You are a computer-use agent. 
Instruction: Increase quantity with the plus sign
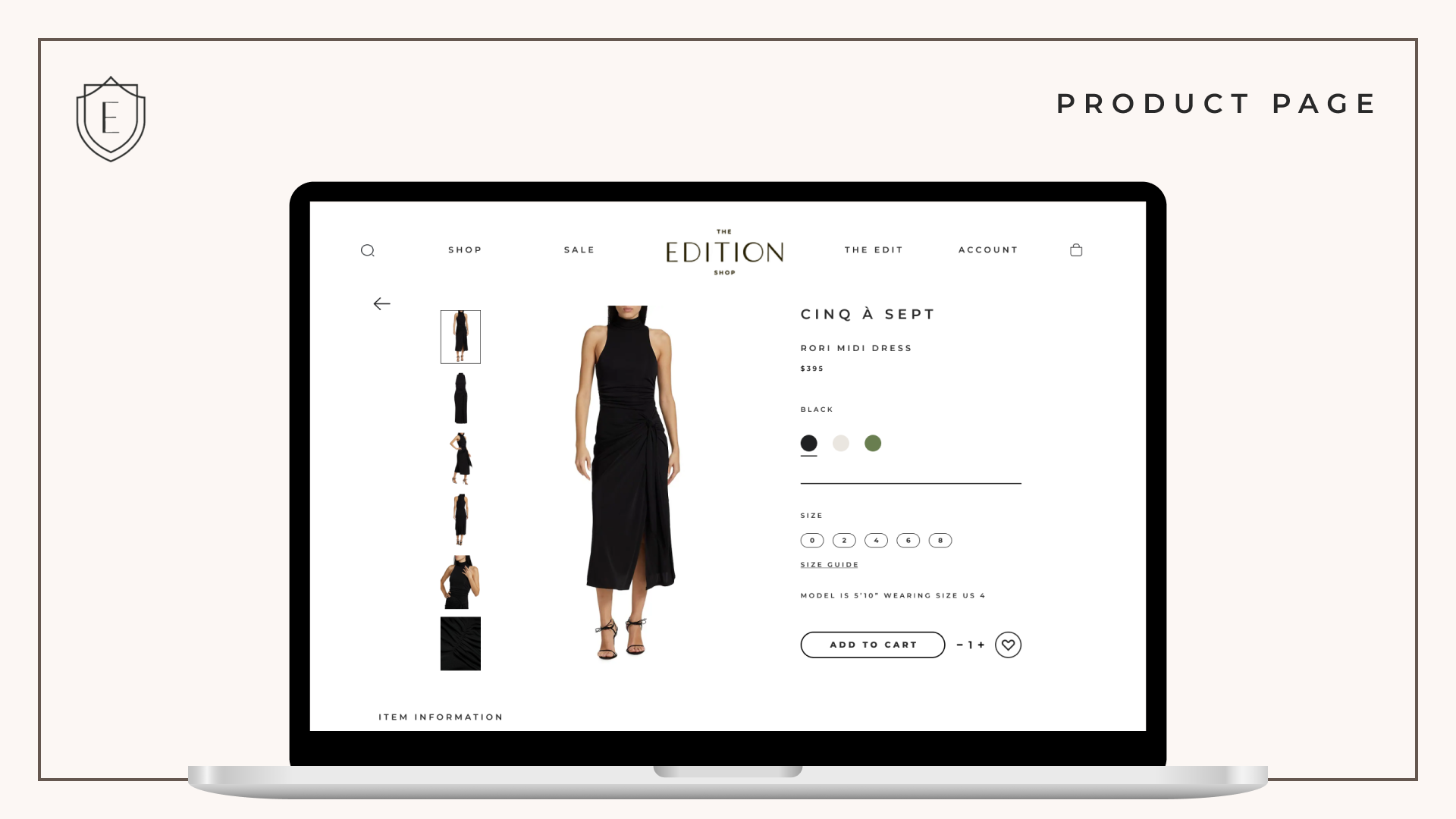tap(981, 645)
